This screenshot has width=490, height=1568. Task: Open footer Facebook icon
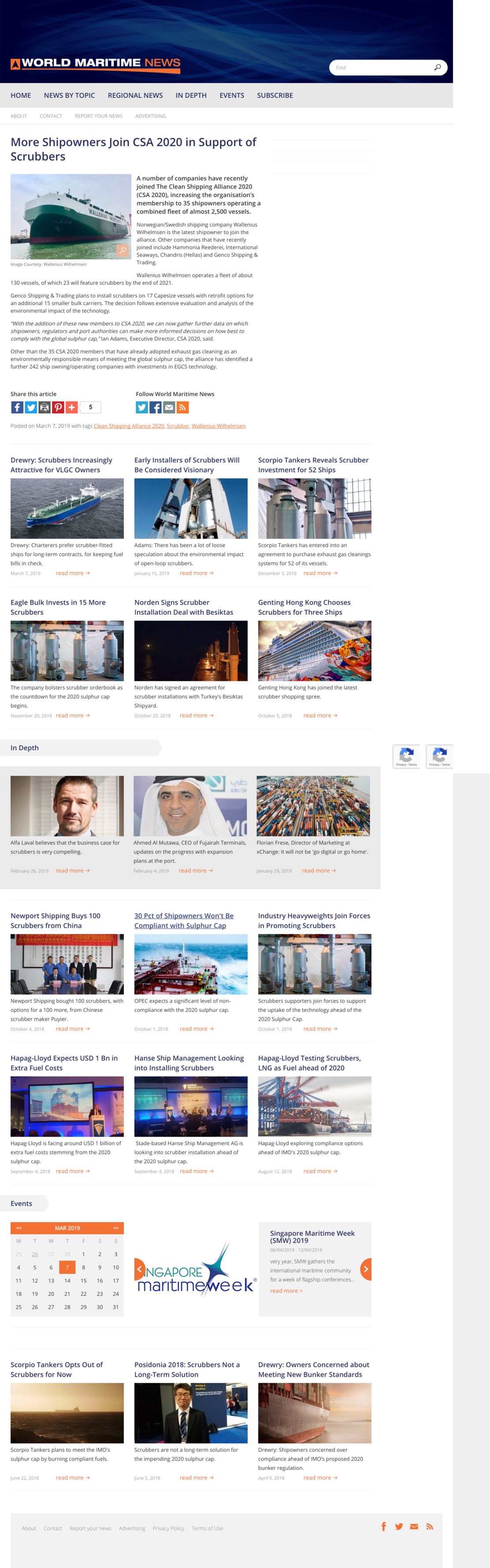click(x=383, y=1527)
